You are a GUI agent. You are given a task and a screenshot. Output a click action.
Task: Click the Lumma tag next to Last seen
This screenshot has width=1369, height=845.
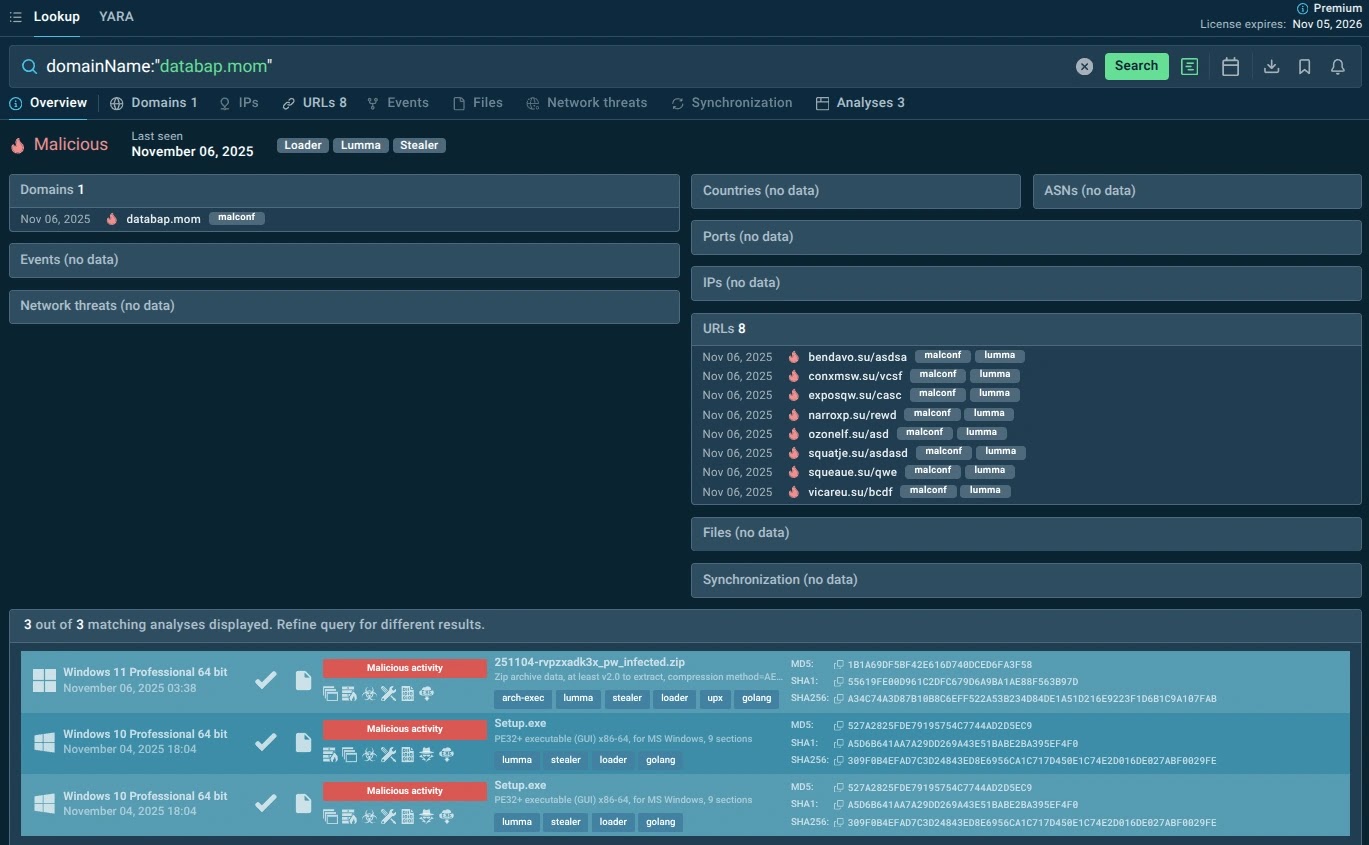click(360, 146)
